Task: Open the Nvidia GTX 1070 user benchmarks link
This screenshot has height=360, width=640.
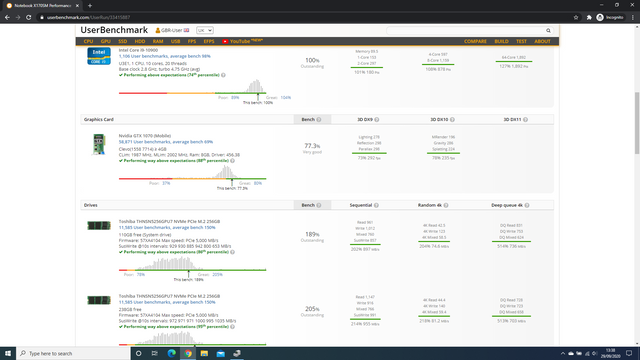Action: (x=166, y=142)
